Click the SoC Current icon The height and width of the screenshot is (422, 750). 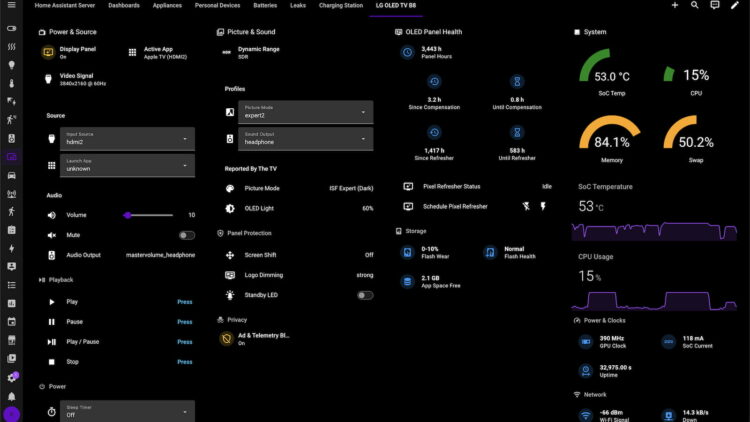tap(669, 342)
